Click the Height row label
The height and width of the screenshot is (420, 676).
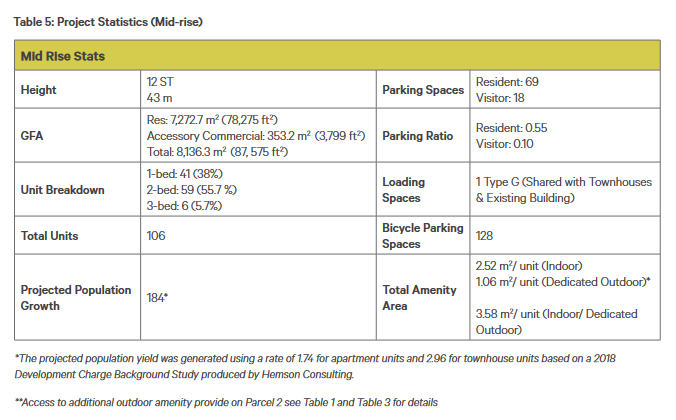point(38,90)
